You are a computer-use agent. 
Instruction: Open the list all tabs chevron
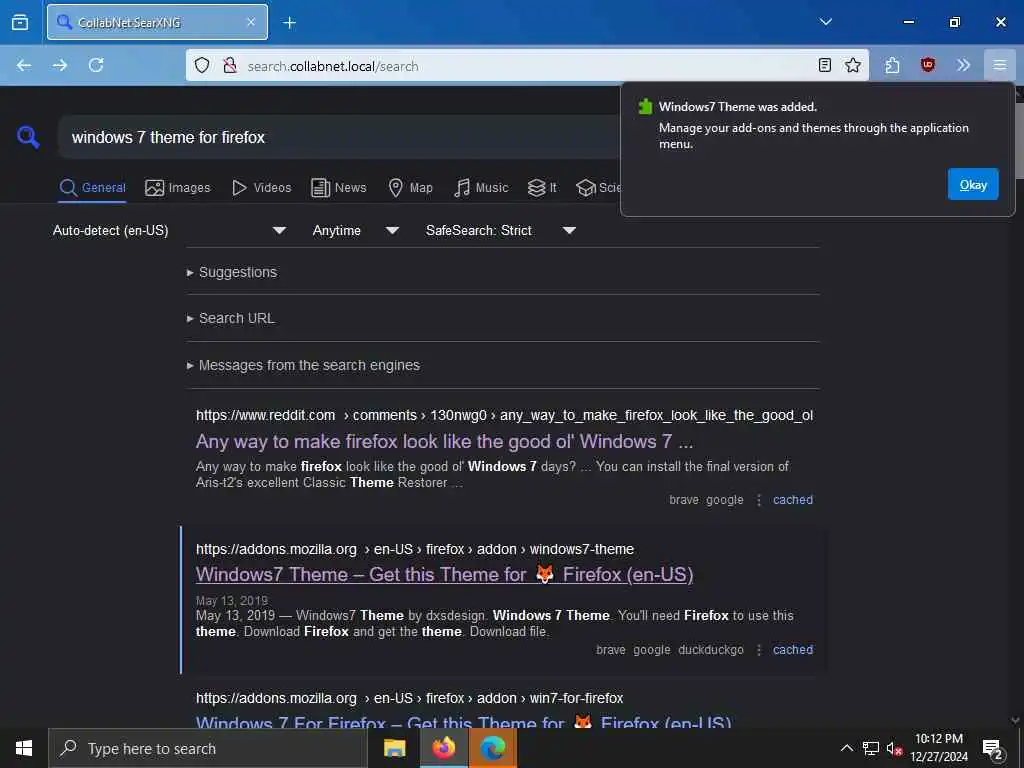(x=825, y=22)
